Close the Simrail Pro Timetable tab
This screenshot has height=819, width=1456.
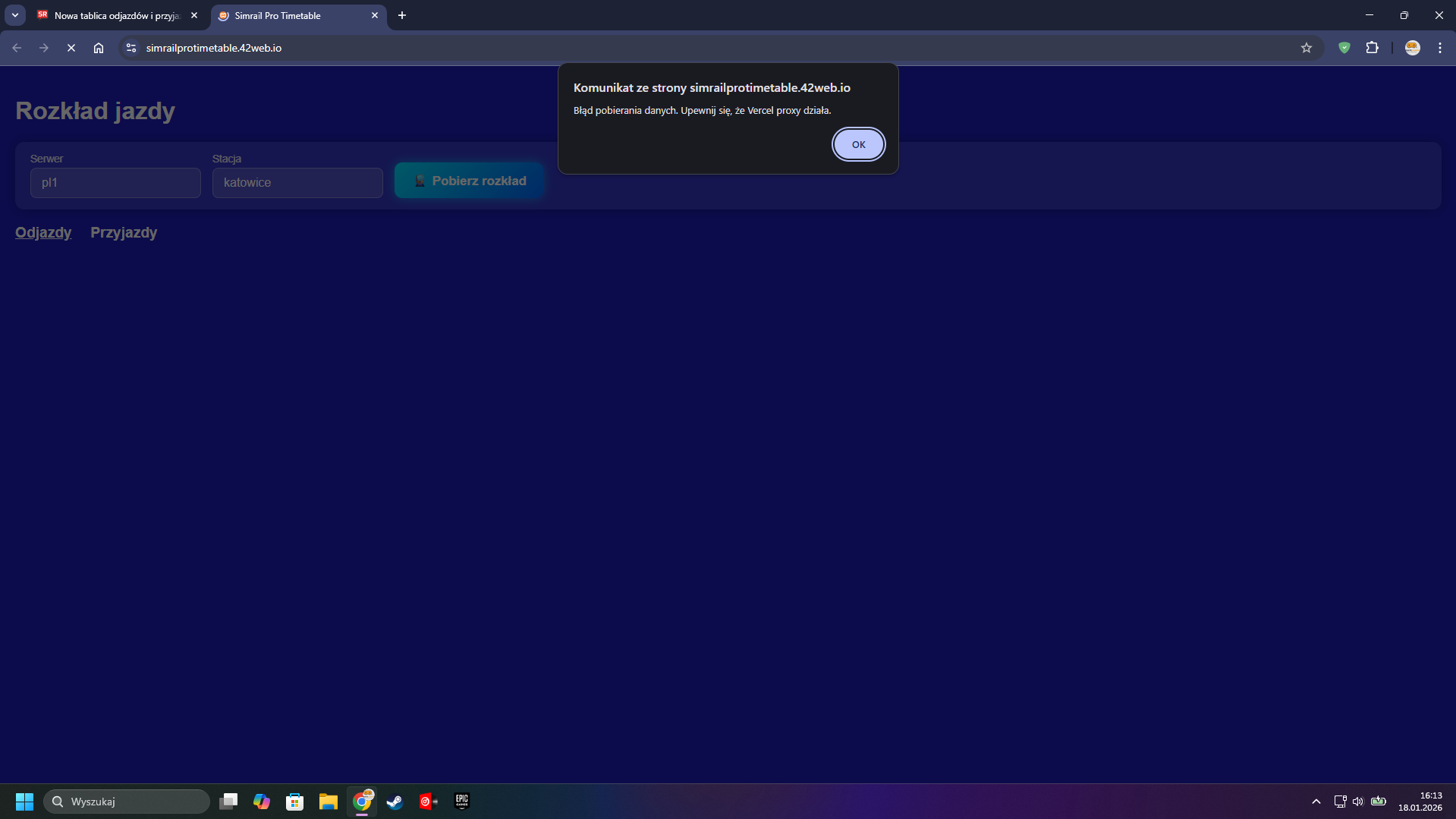point(375,15)
